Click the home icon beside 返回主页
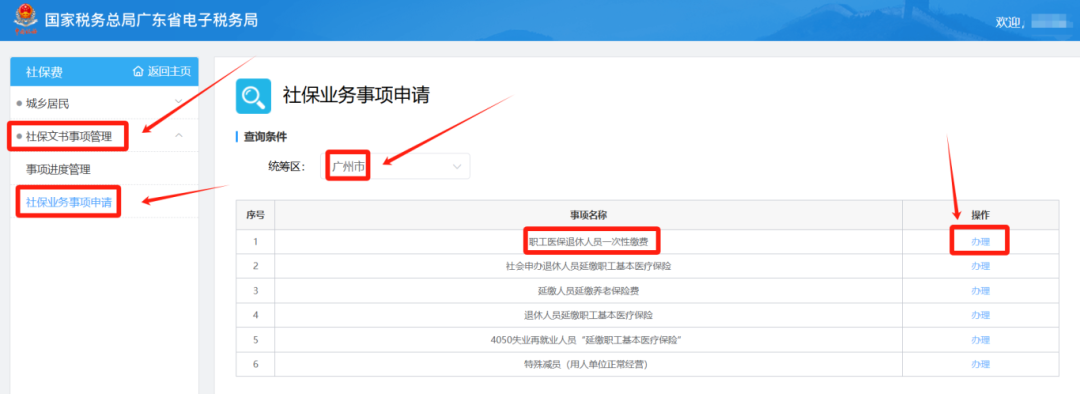The height and width of the screenshot is (394, 1080). [138, 72]
